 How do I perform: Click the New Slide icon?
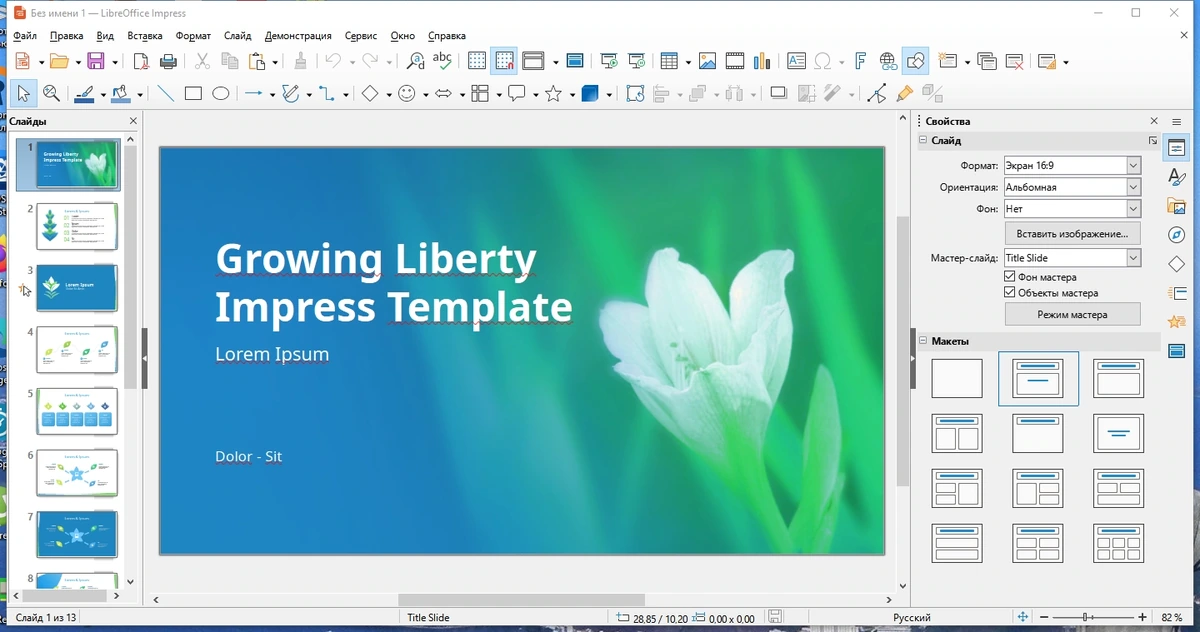(x=948, y=61)
